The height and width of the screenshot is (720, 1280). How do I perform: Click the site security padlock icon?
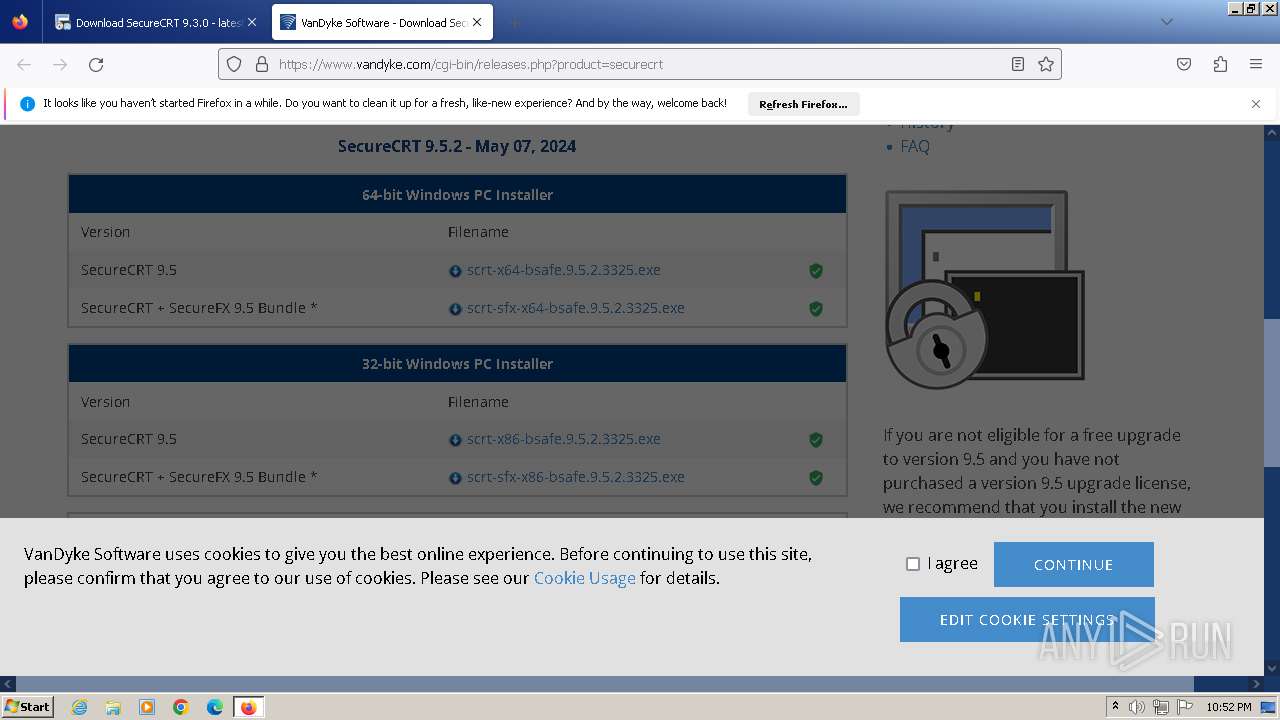[x=262, y=64]
